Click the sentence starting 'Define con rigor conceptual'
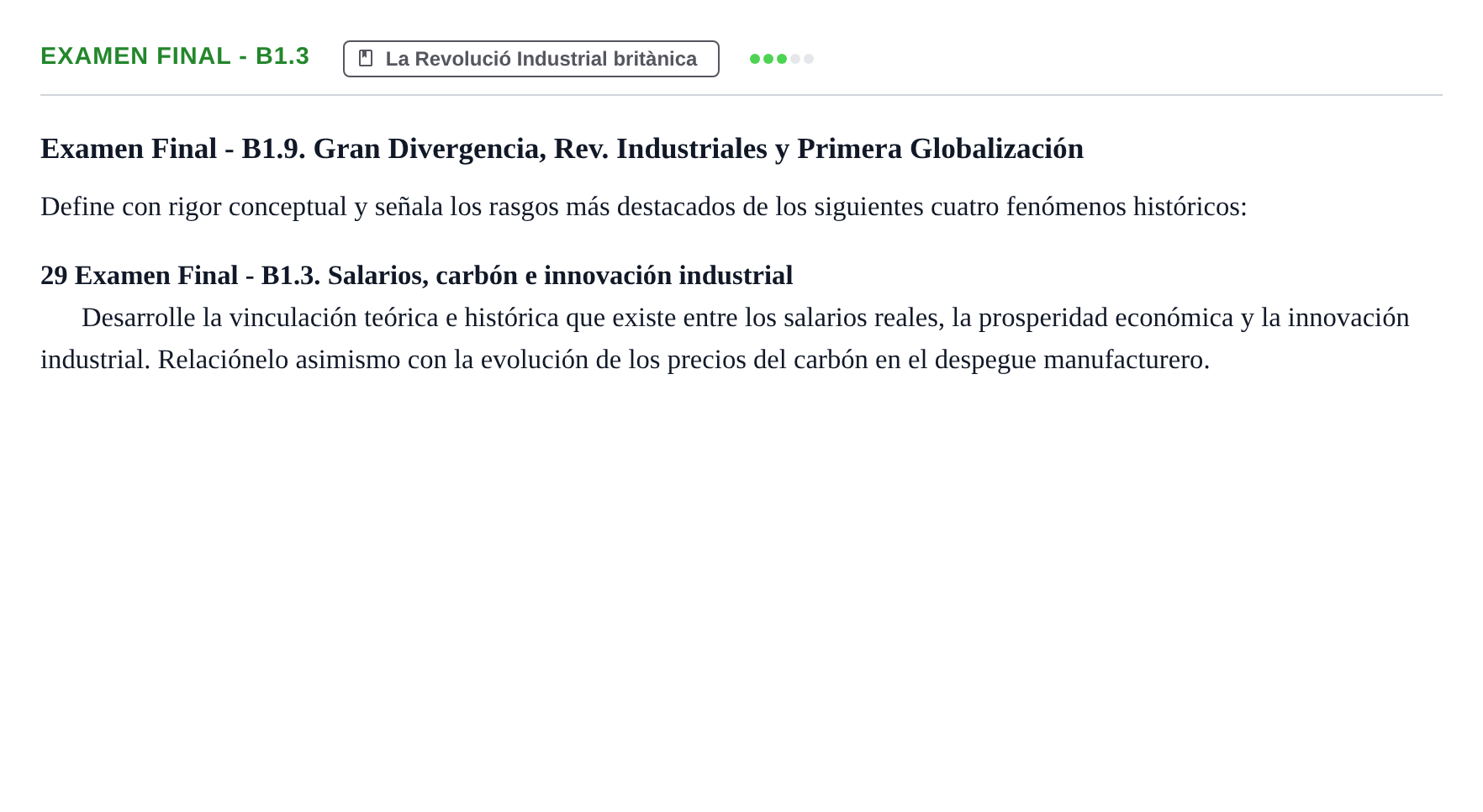The height and width of the screenshot is (812, 1483). click(644, 206)
